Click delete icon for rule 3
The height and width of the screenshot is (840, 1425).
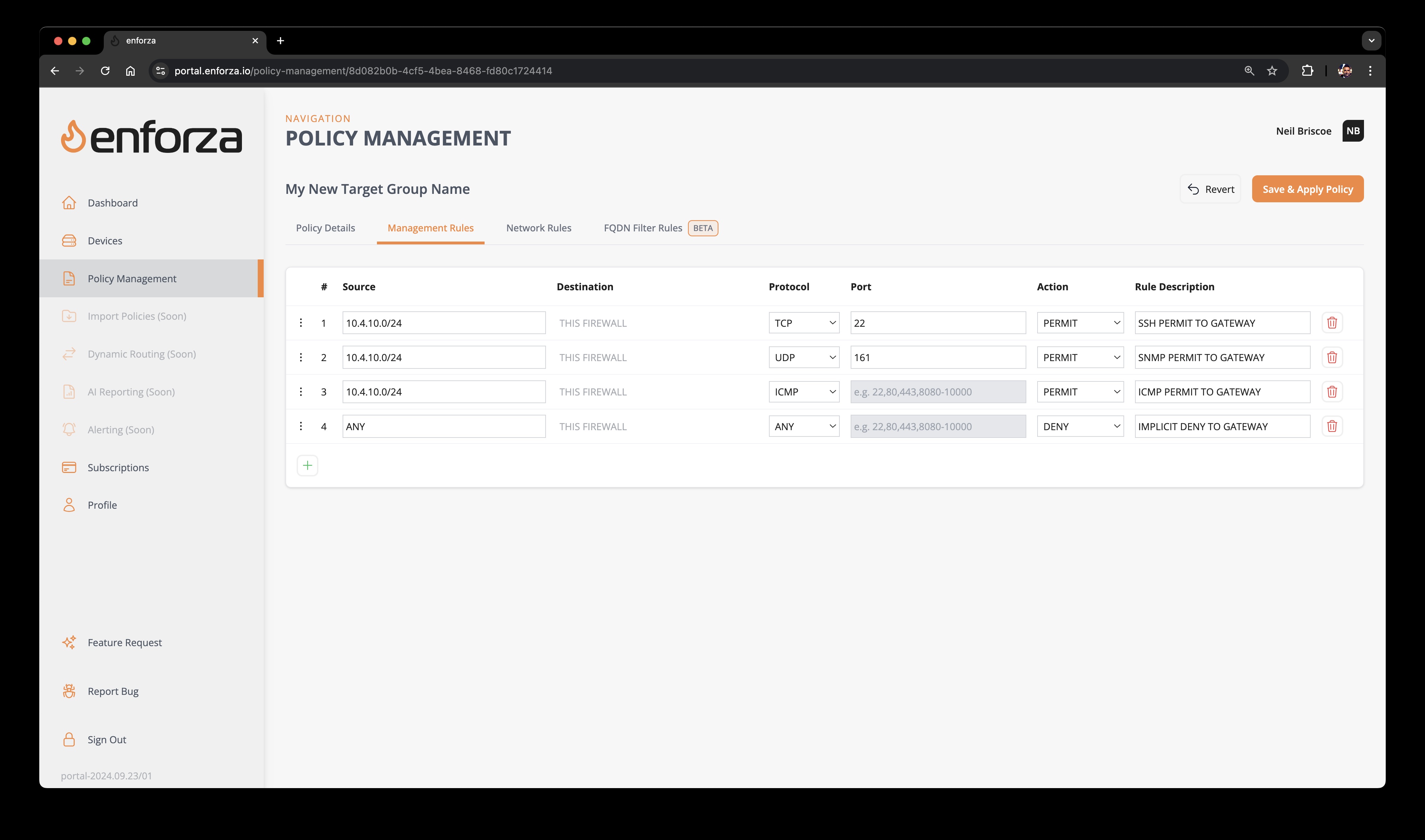(1332, 391)
